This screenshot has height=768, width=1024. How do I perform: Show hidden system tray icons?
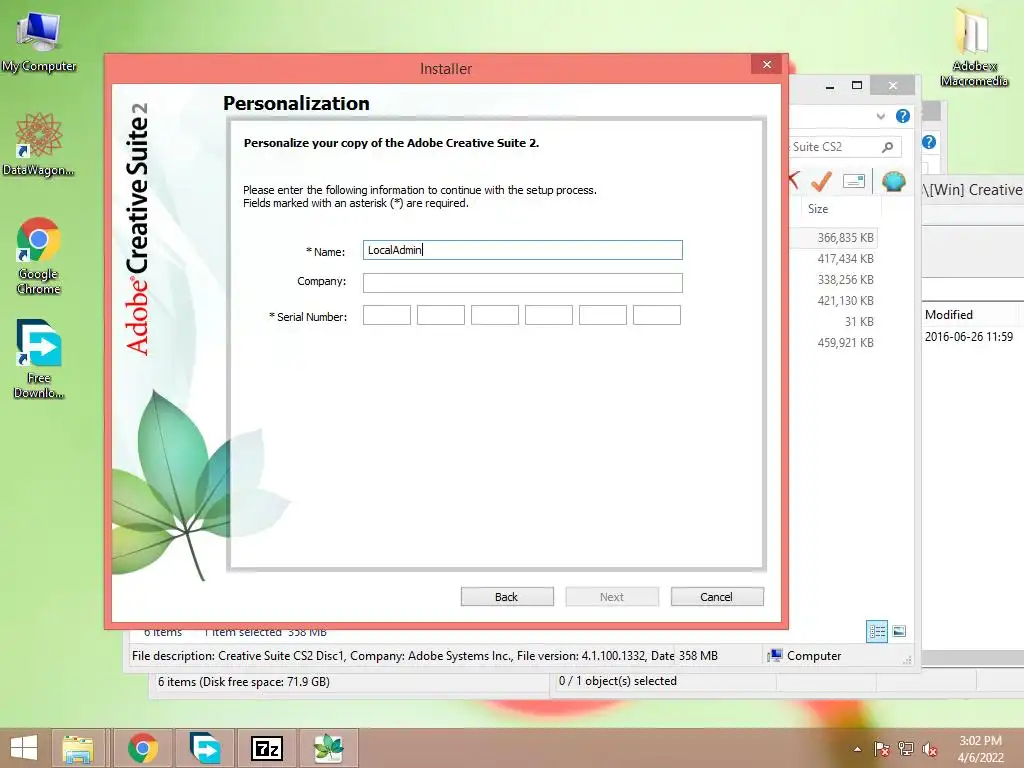click(x=857, y=749)
